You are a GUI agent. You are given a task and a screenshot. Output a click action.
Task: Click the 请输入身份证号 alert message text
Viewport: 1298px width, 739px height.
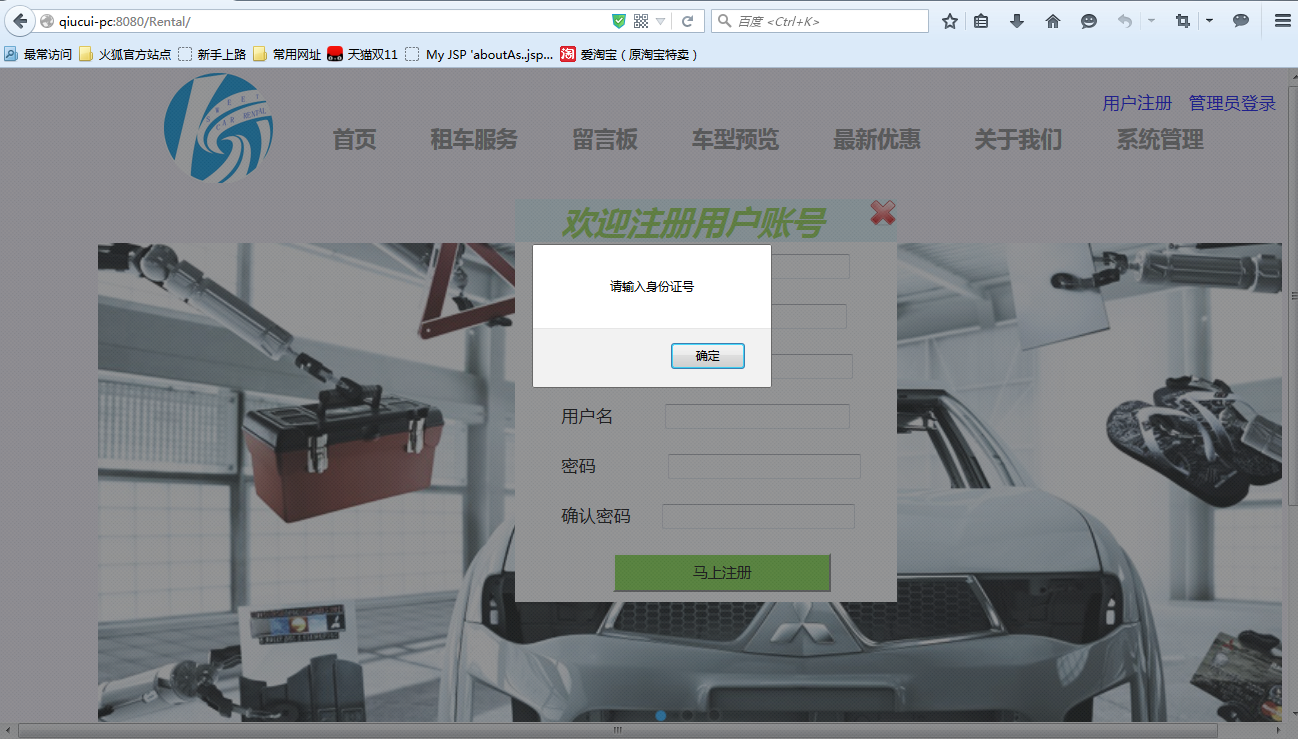[x=652, y=287]
